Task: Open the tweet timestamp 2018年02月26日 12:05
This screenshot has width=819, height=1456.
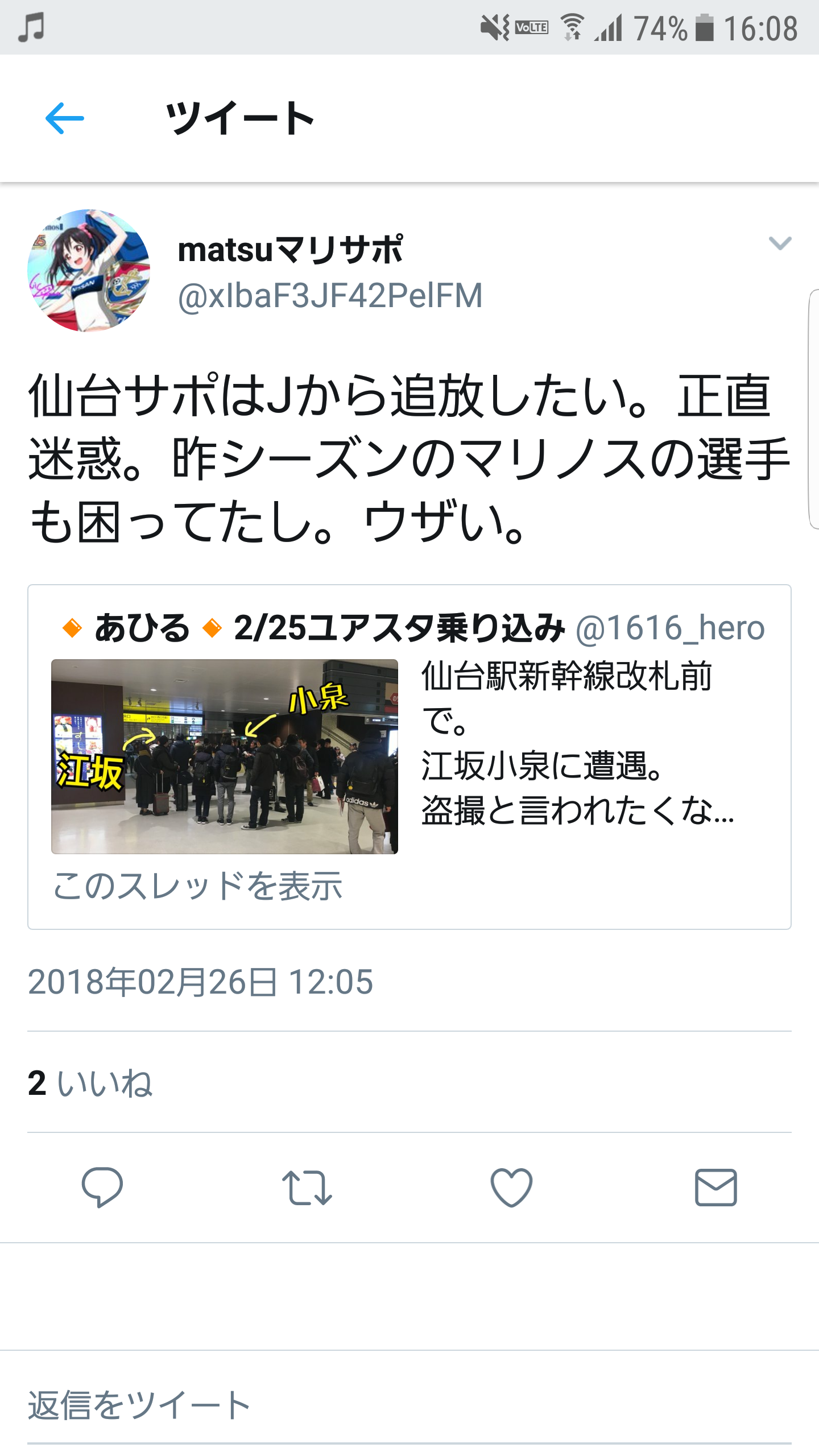Action: click(200, 982)
